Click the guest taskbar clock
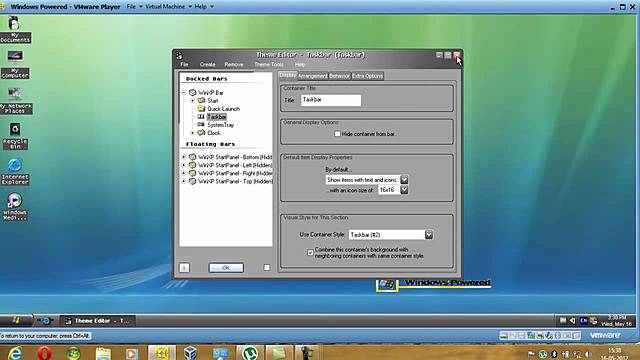640x360 pixels. (616, 320)
